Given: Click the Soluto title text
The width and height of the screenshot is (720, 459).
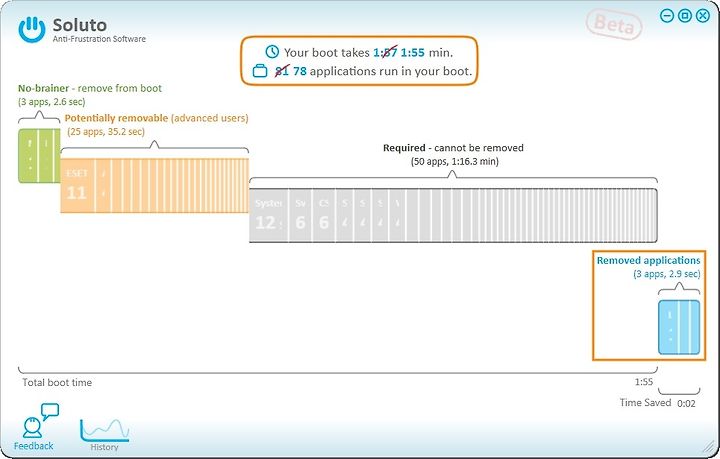Looking at the screenshot, I should pos(80,25).
